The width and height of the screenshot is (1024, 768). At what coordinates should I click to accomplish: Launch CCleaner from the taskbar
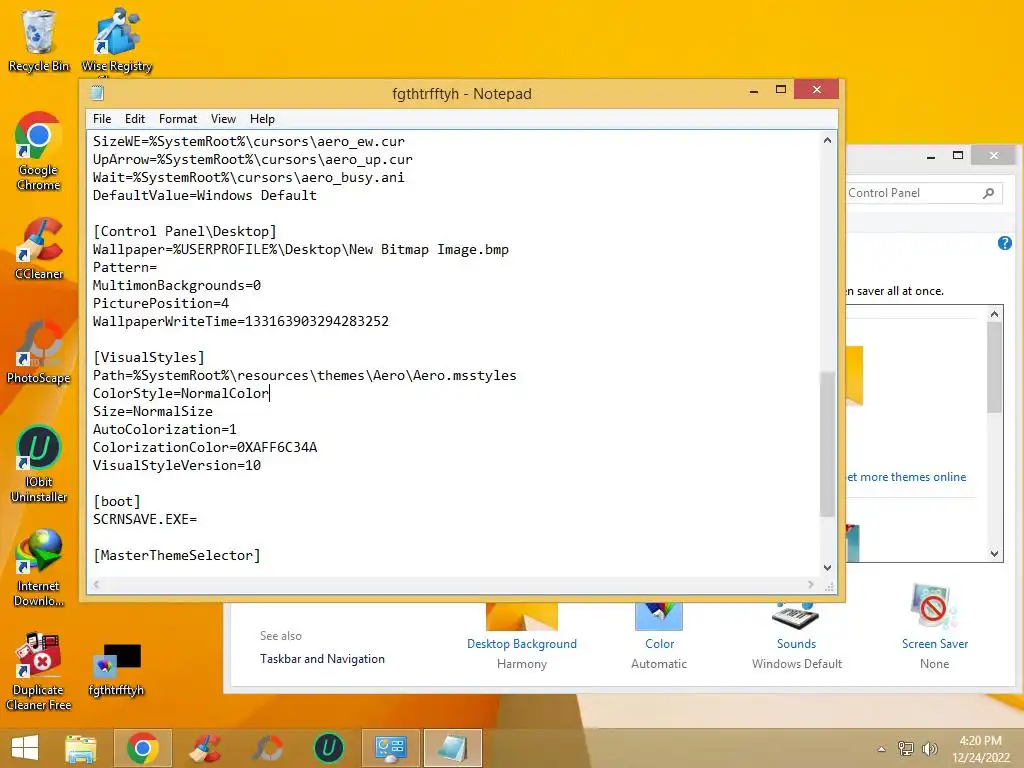[205, 748]
